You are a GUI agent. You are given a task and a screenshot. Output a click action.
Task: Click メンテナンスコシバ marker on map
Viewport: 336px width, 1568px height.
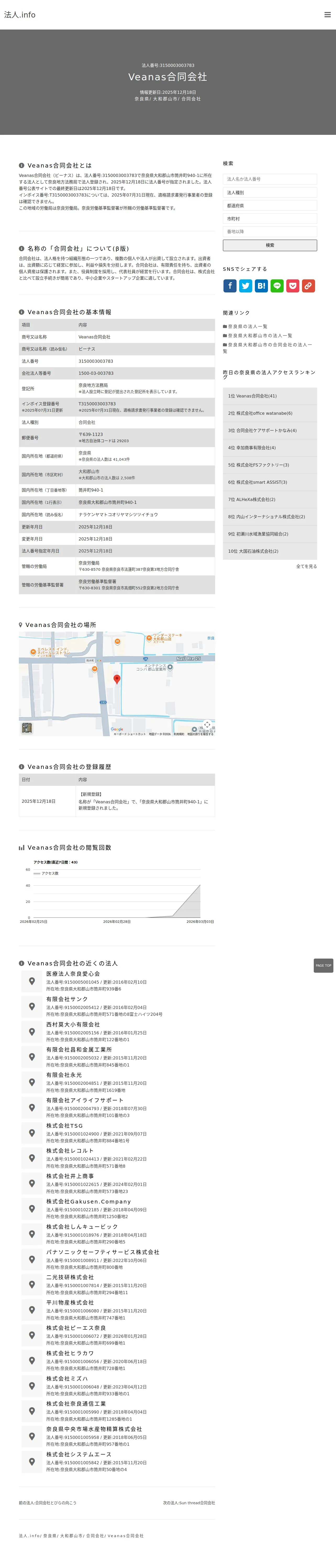coord(170,667)
